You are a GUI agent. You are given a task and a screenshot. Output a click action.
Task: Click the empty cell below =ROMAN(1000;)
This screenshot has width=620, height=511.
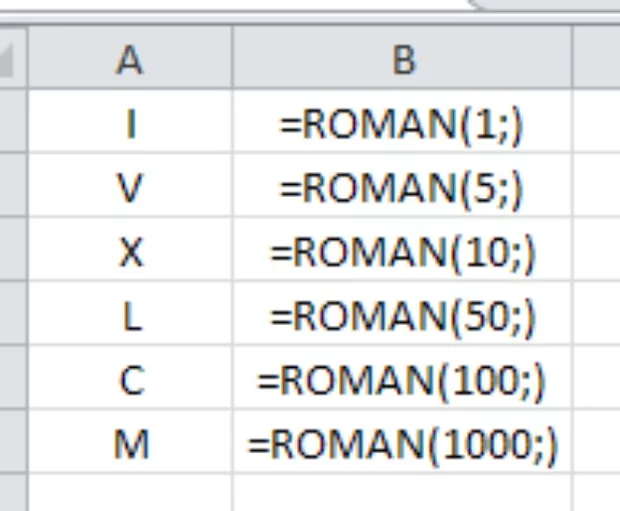point(402,493)
